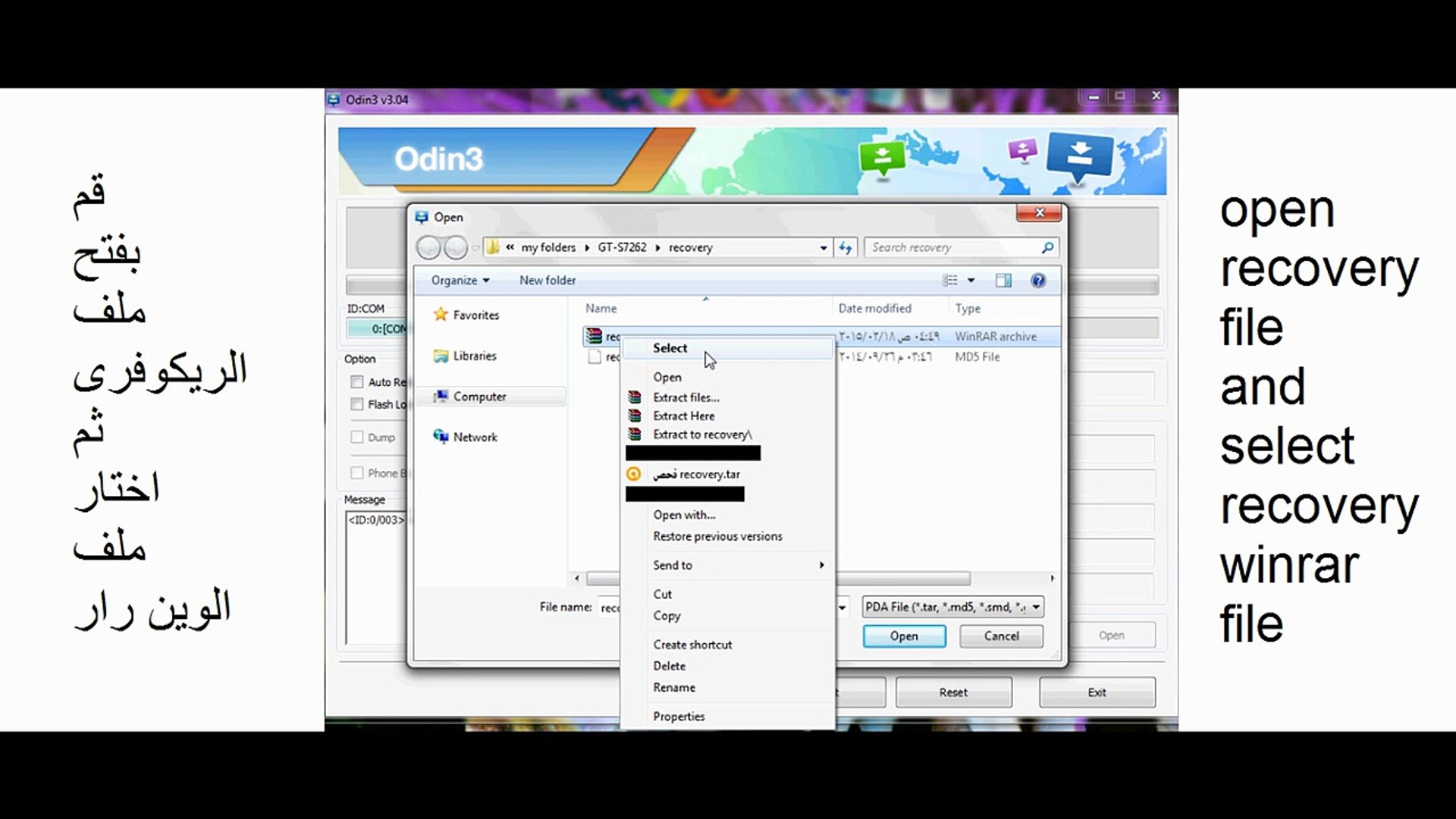Click the Cancel button in Open dialog
Viewport: 1456px width, 819px height.
click(x=1001, y=636)
